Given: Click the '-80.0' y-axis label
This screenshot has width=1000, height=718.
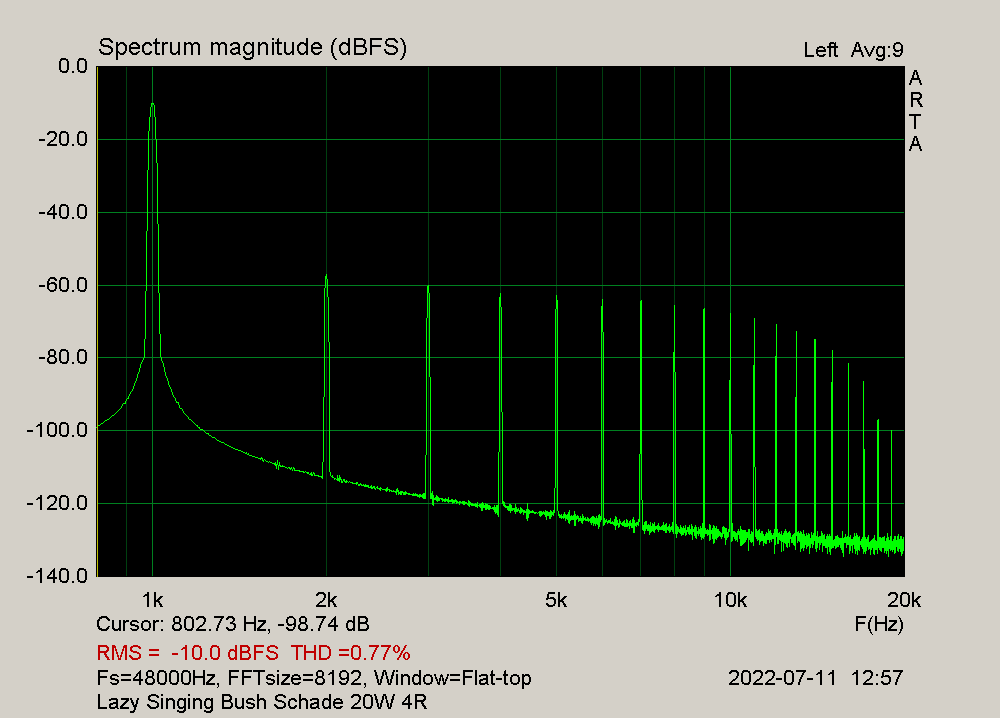Looking at the screenshot, I should tap(63, 357).
